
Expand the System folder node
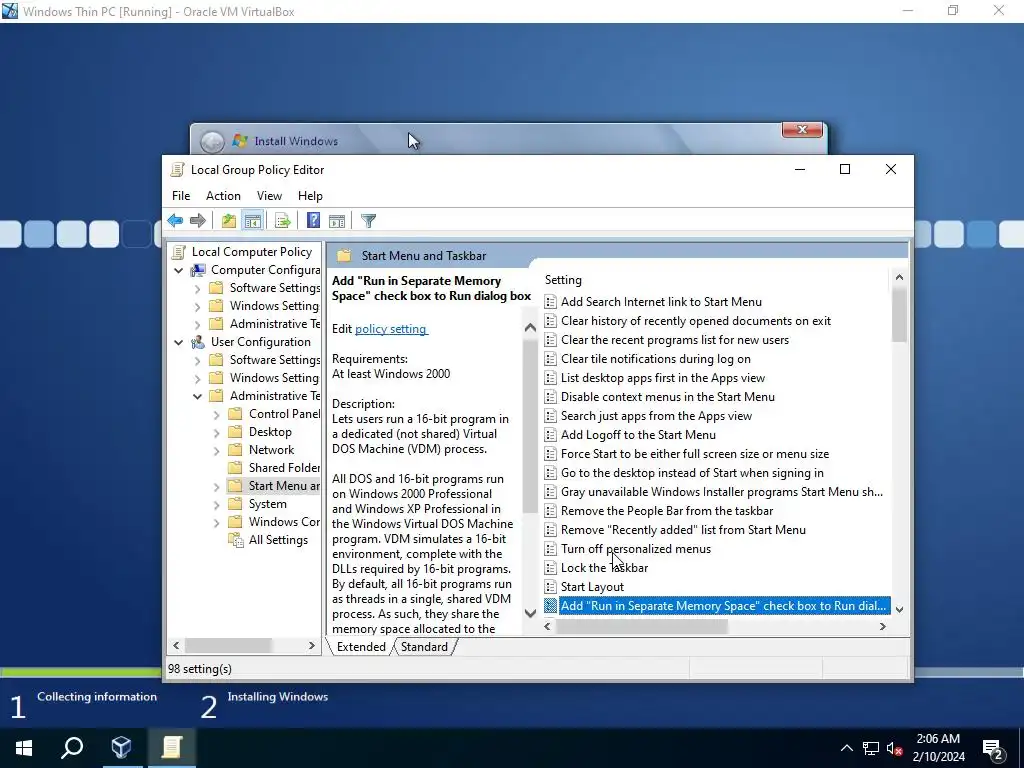click(216, 504)
